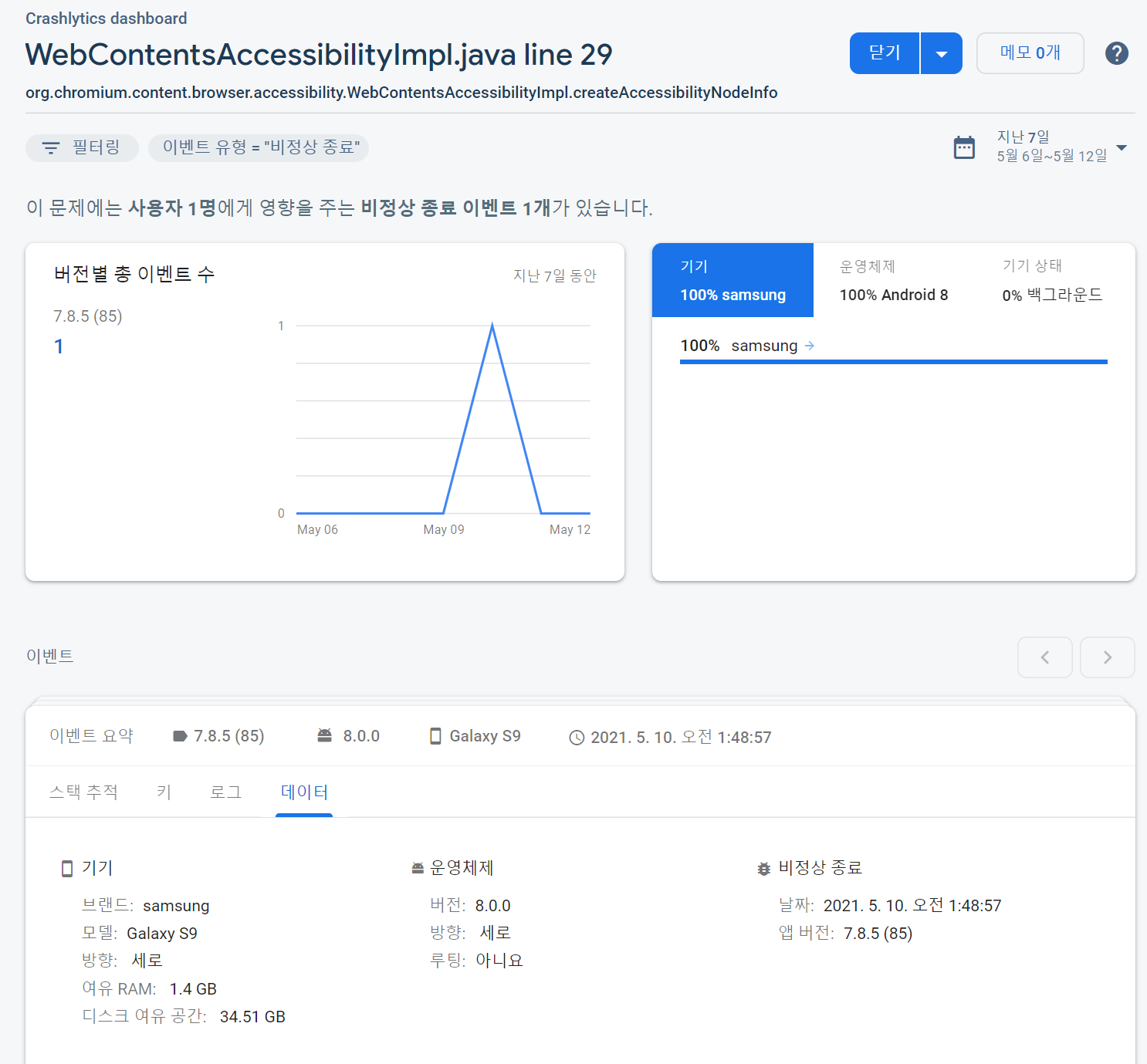This screenshot has width=1147, height=1064.
Task: Click the 이벤트 유형 filter chip
Action: [259, 147]
